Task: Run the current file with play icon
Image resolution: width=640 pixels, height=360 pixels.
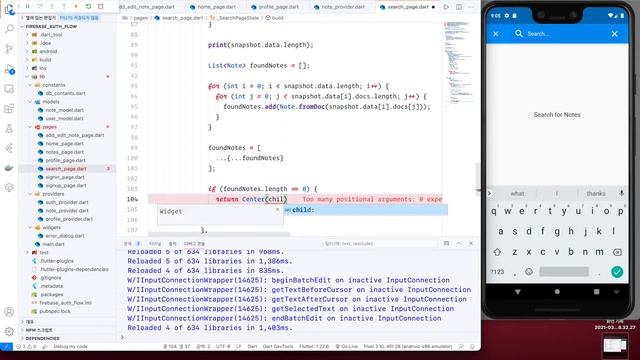Action: pos(446,7)
